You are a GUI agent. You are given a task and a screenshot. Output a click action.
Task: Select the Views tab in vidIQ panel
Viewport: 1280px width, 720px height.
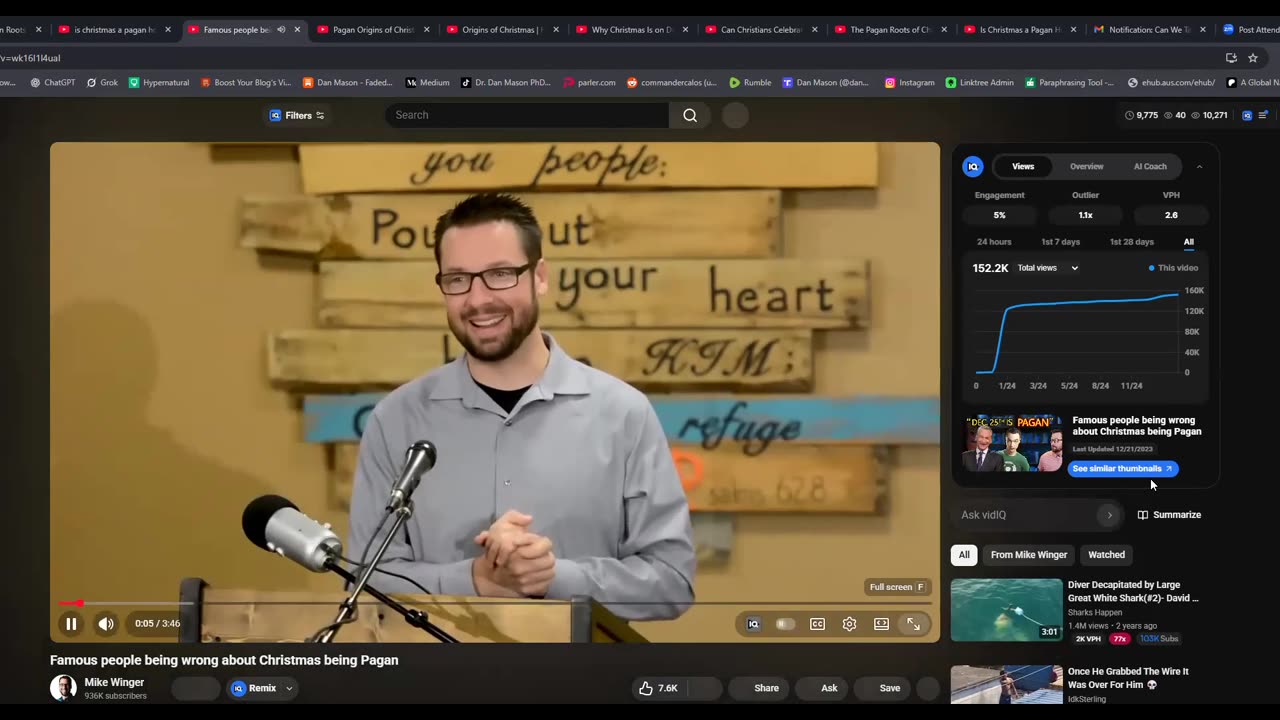(x=1023, y=167)
